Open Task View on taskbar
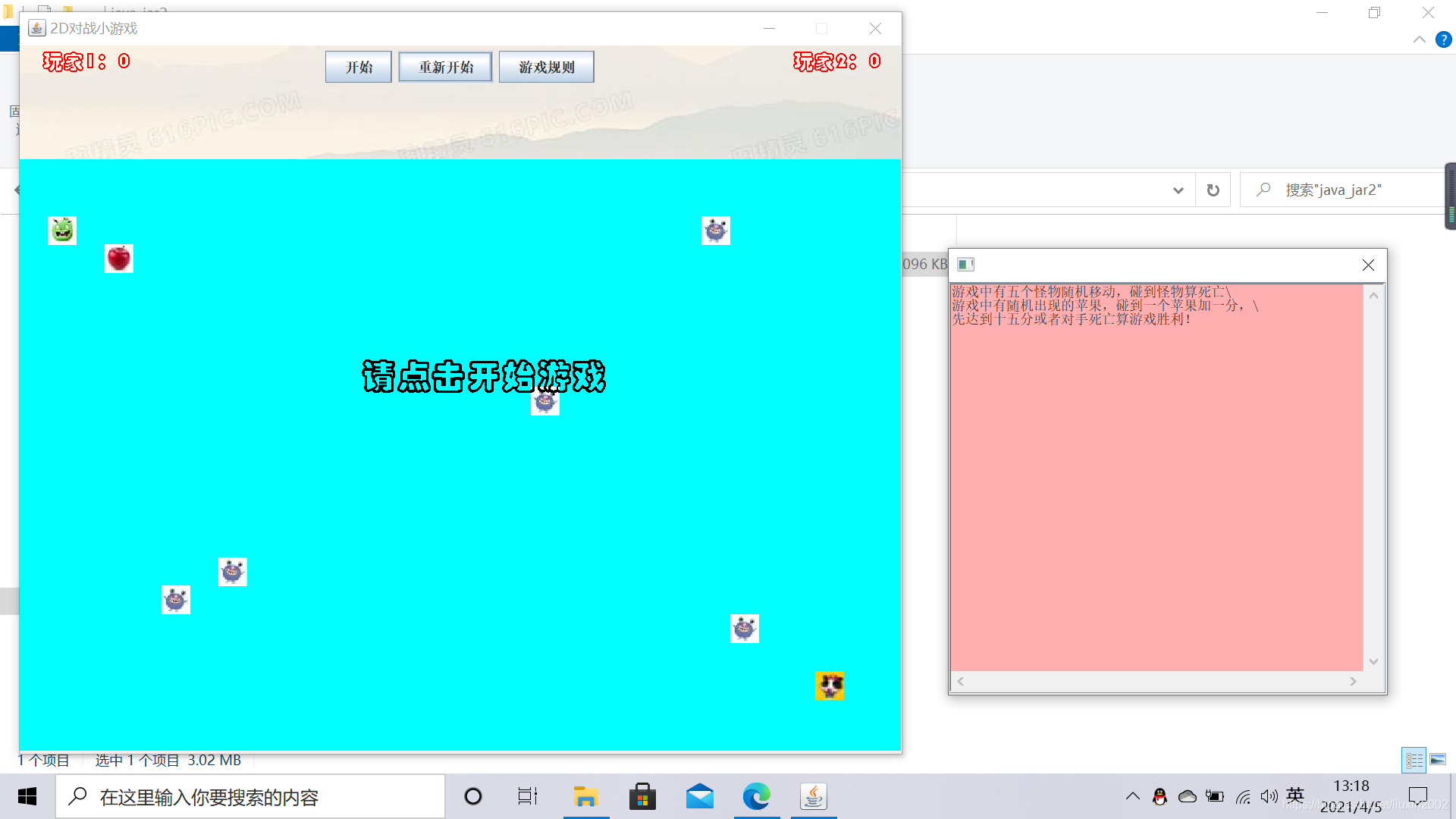Image resolution: width=1456 pixels, height=819 pixels. 528,796
